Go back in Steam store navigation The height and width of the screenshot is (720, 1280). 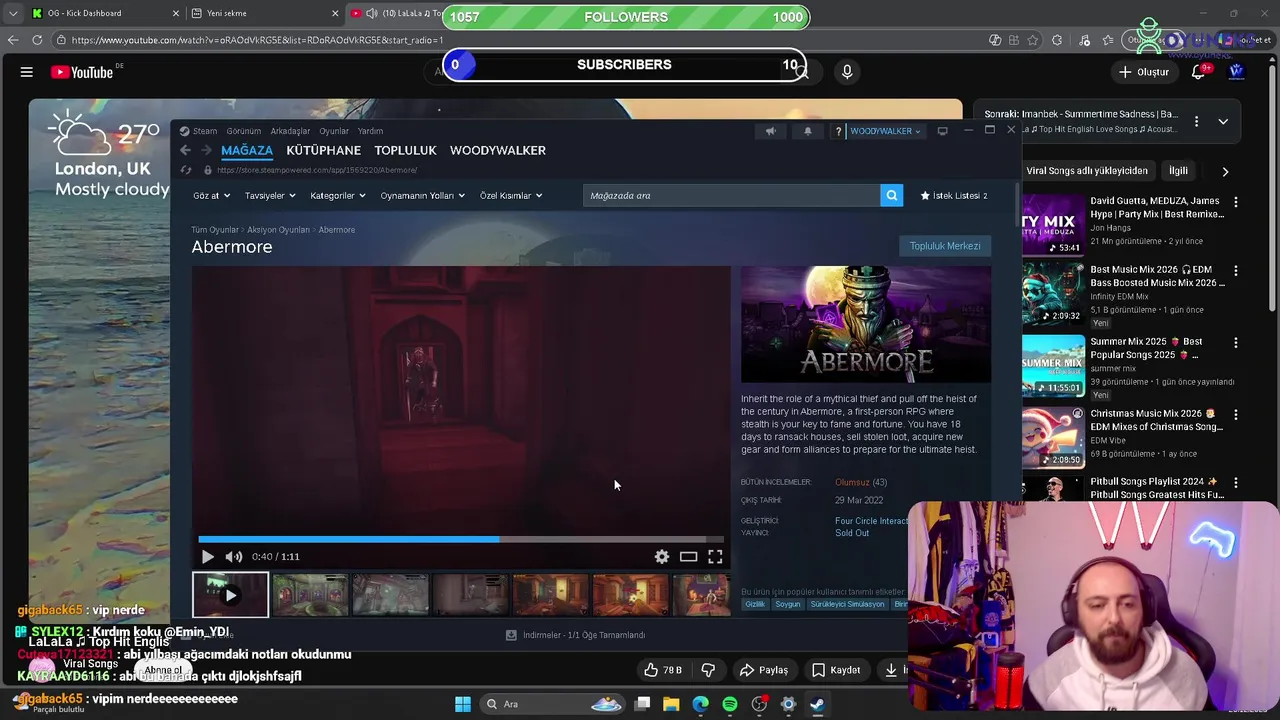tap(185, 150)
